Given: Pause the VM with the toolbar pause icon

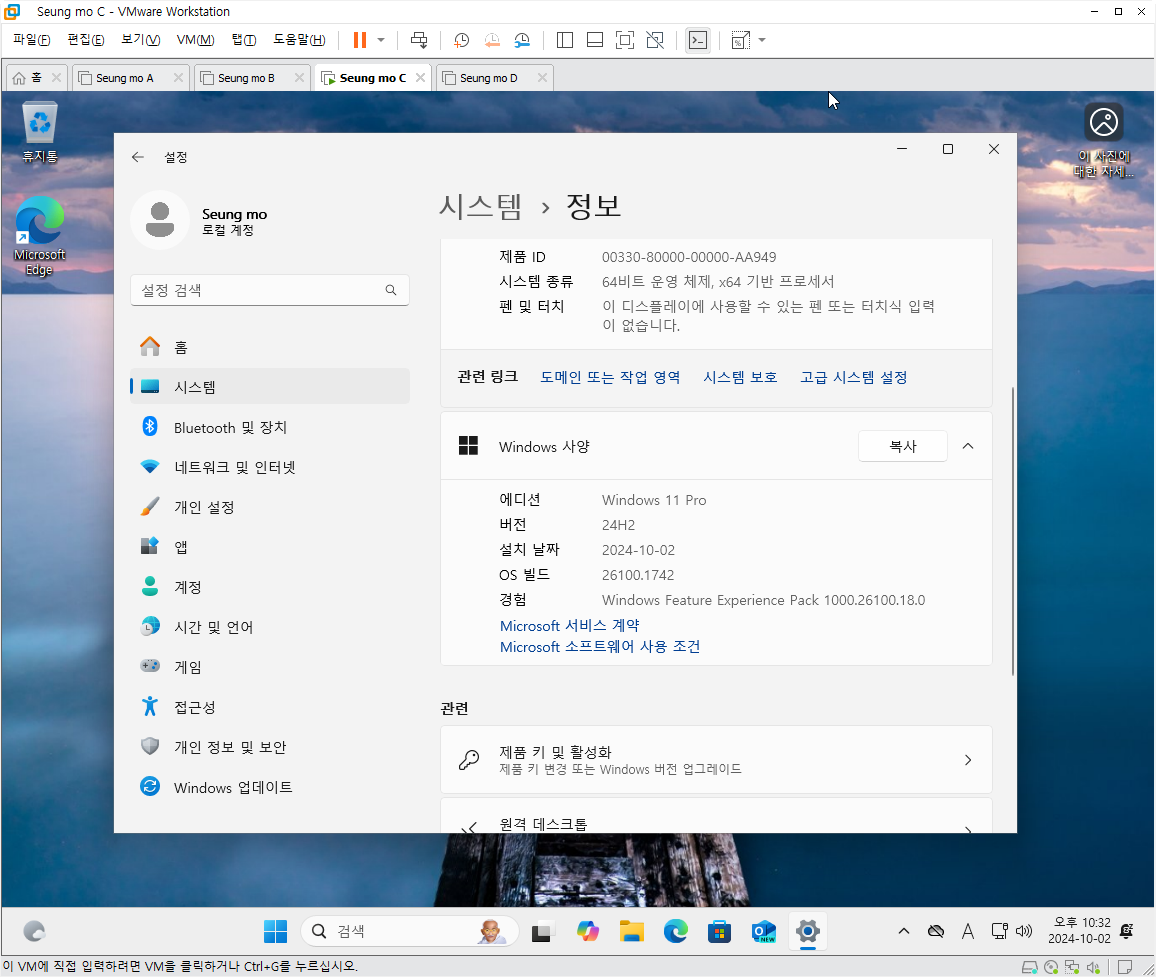Looking at the screenshot, I should pyautogui.click(x=360, y=40).
